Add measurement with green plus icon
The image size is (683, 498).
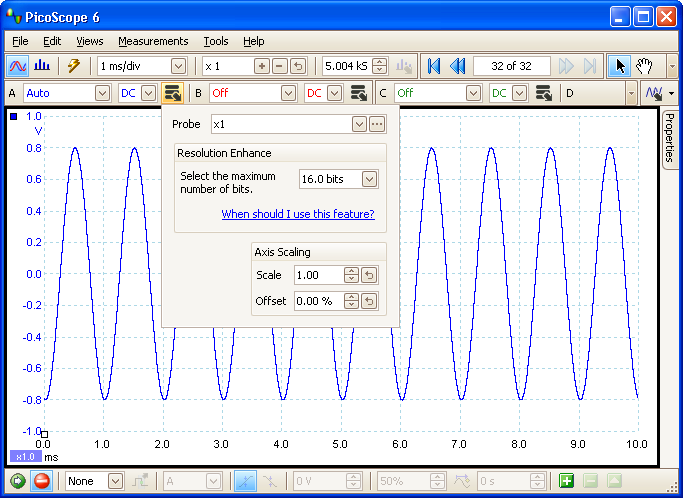click(566, 481)
